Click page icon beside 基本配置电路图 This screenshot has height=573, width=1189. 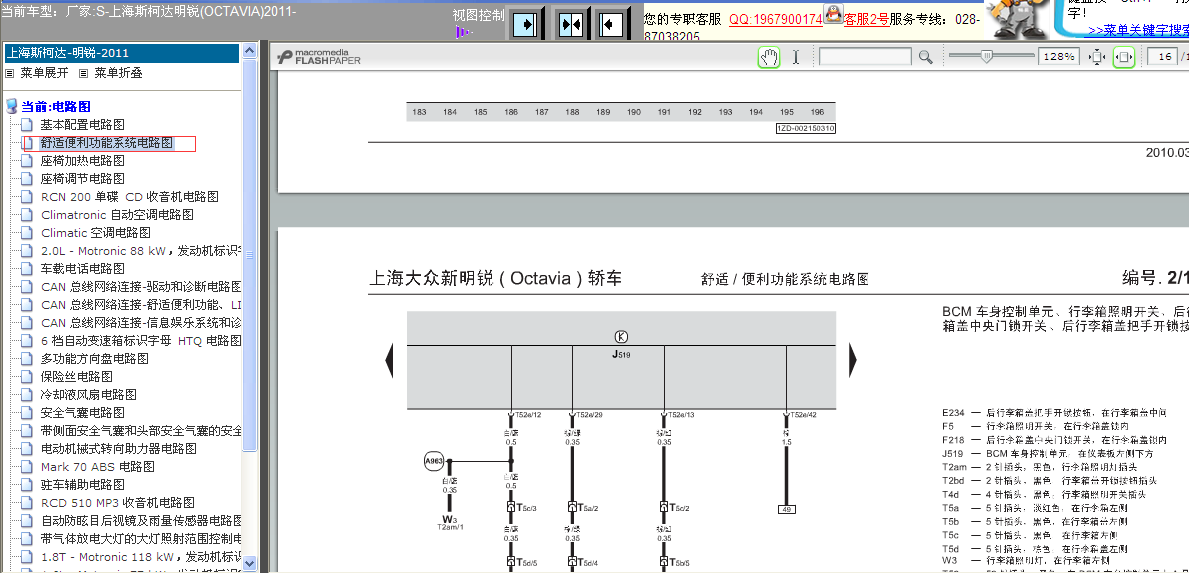click(27, 124)
